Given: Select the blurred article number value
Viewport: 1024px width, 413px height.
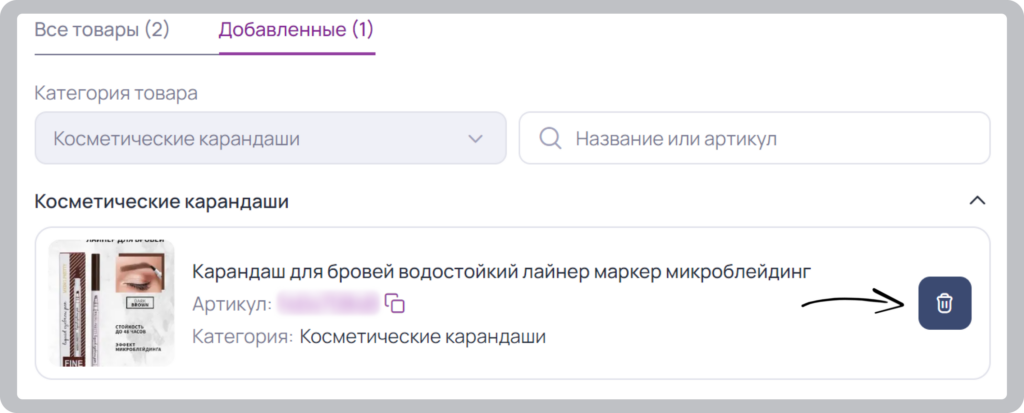Looking at the screenshot, I should pyautogui.click(x=328, y=303).
